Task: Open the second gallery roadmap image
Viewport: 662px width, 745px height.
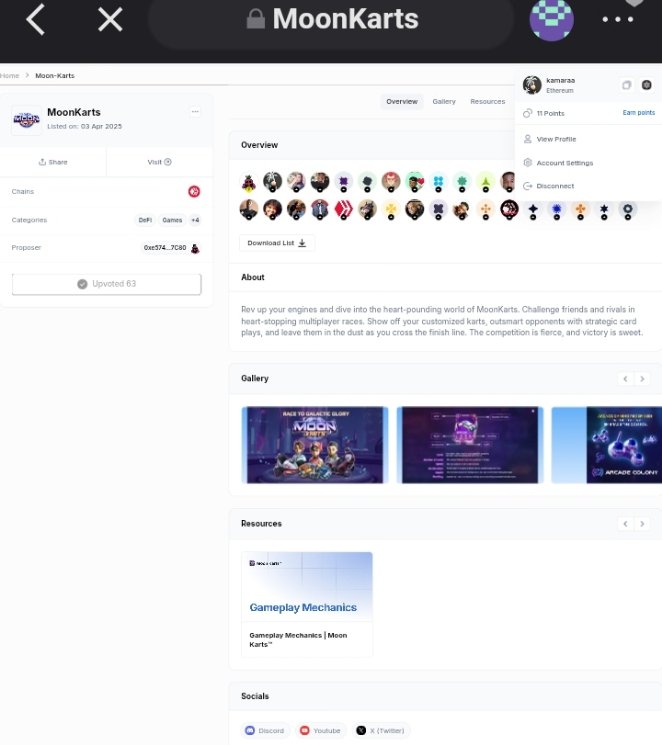Action: 470,445
